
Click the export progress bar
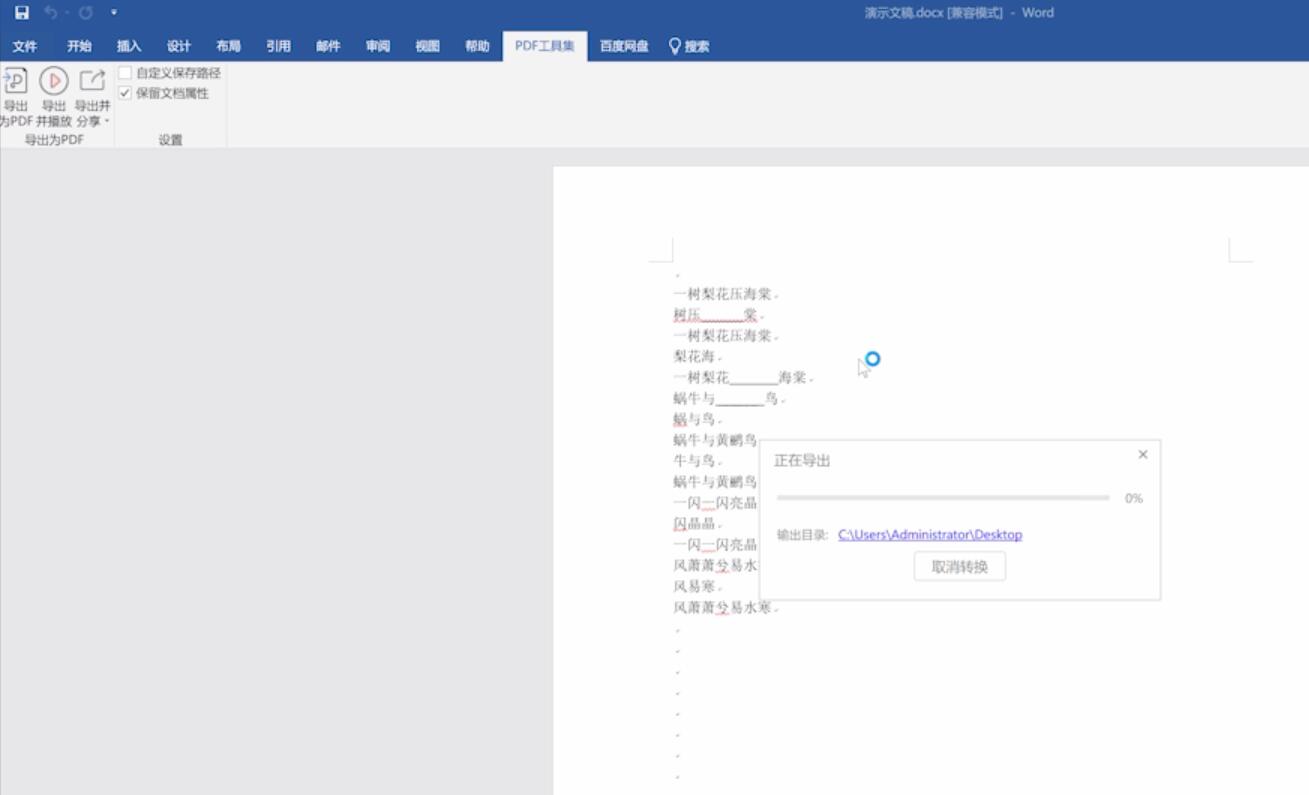coord(943,498)
